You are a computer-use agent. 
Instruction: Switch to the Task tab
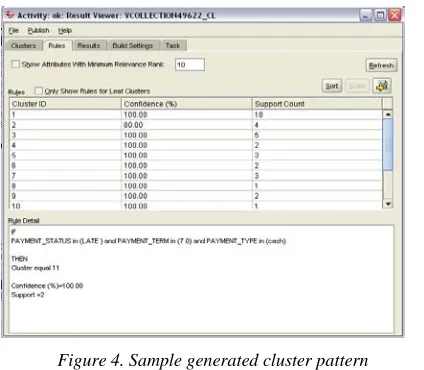173,46
